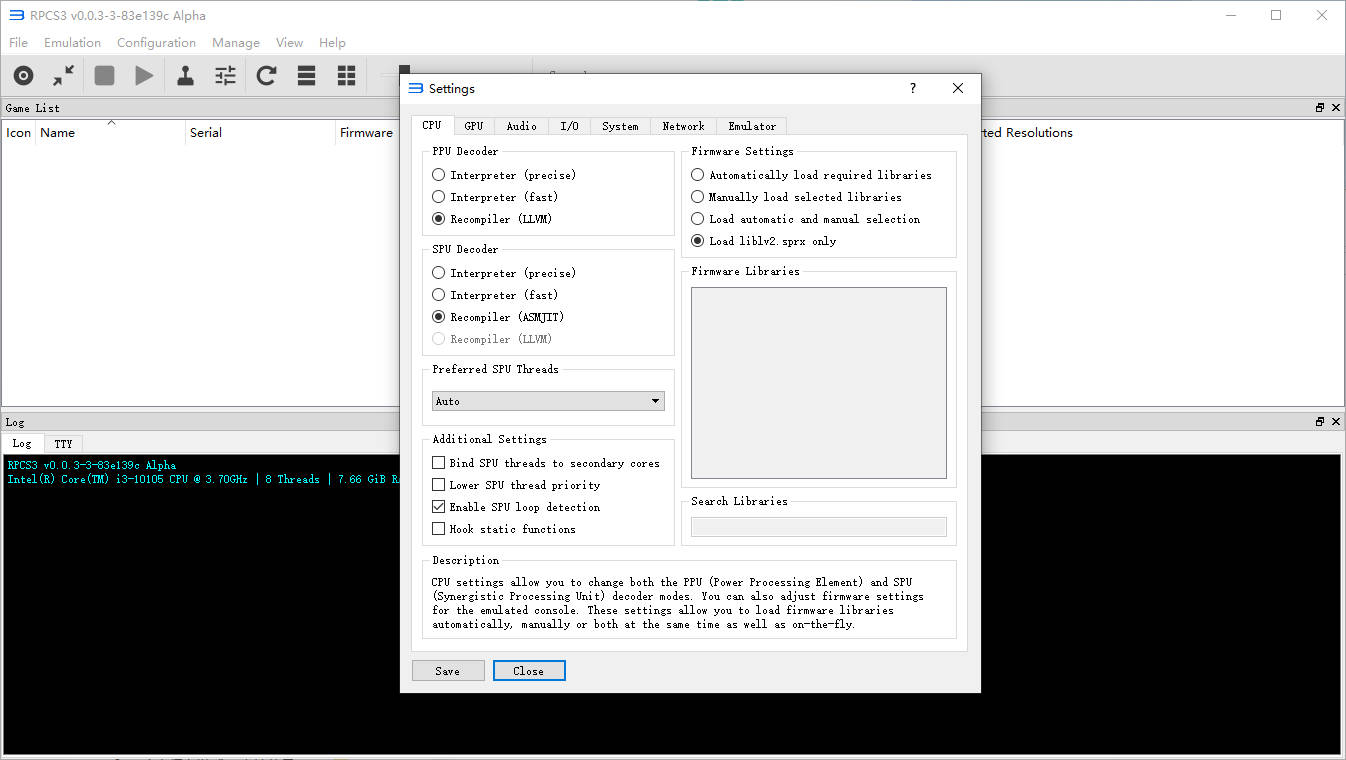Image resolution: width=1346 pixels, height=760 pixels.
Task: Select PPU Interpreter (precise) option
Action: 504,175
